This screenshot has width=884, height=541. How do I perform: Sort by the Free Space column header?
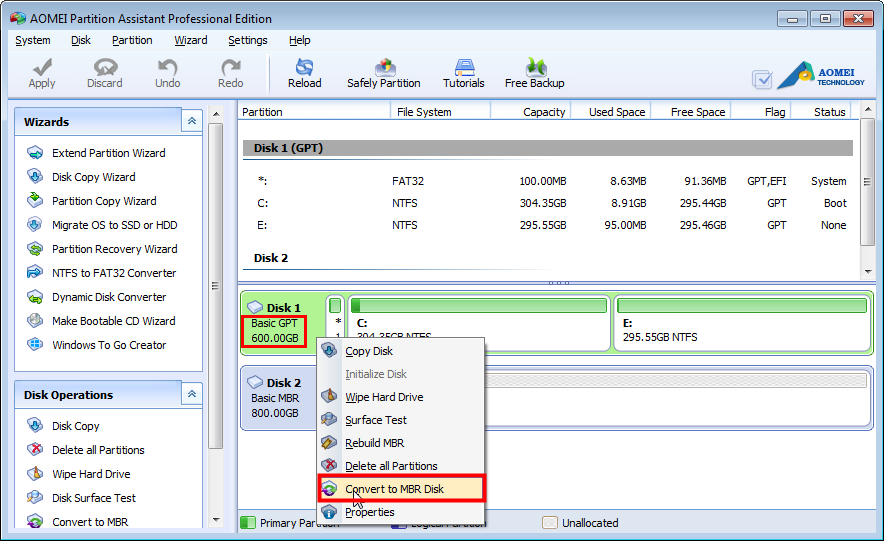(691, 112)
